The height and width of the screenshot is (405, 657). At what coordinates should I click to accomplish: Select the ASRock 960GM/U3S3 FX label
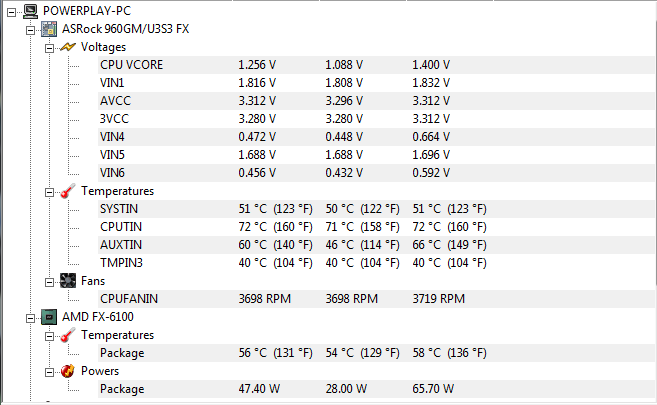[125, 29]
